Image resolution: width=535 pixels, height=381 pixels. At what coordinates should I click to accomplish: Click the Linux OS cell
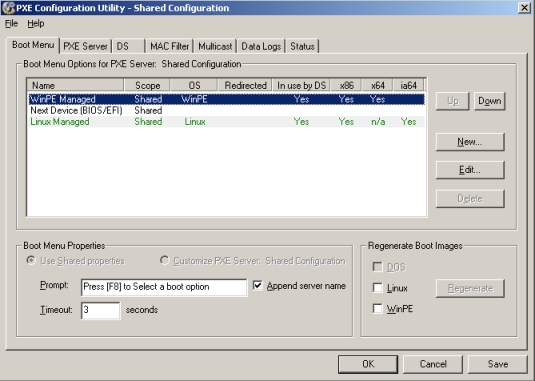point(195,122)
